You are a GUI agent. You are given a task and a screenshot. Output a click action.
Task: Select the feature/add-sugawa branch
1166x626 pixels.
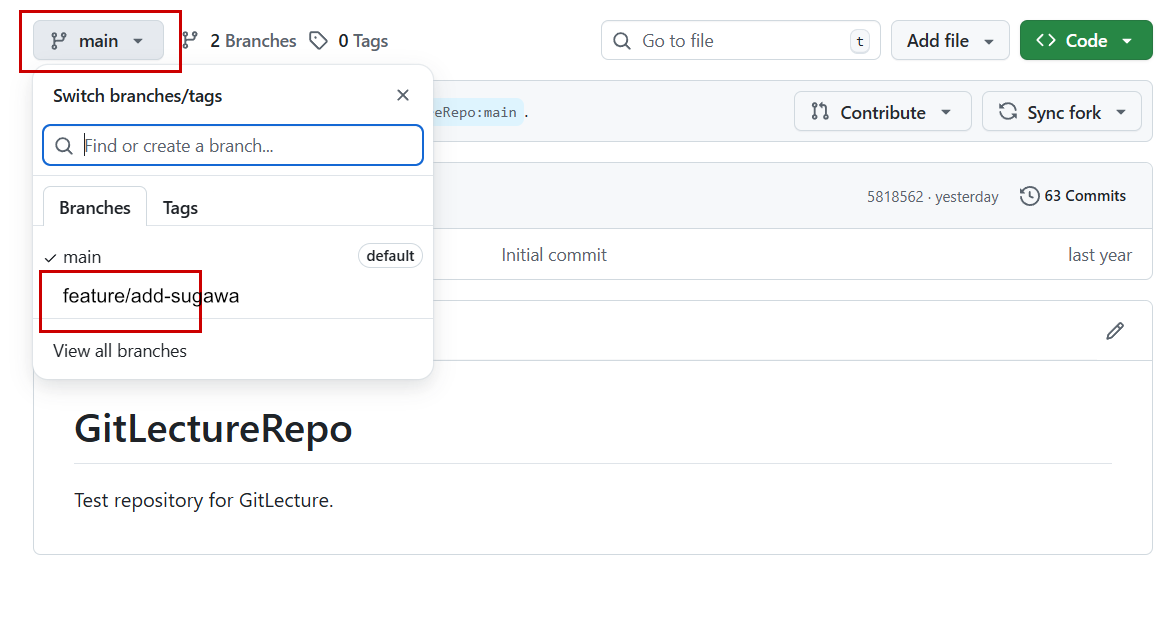coord(151,296)
